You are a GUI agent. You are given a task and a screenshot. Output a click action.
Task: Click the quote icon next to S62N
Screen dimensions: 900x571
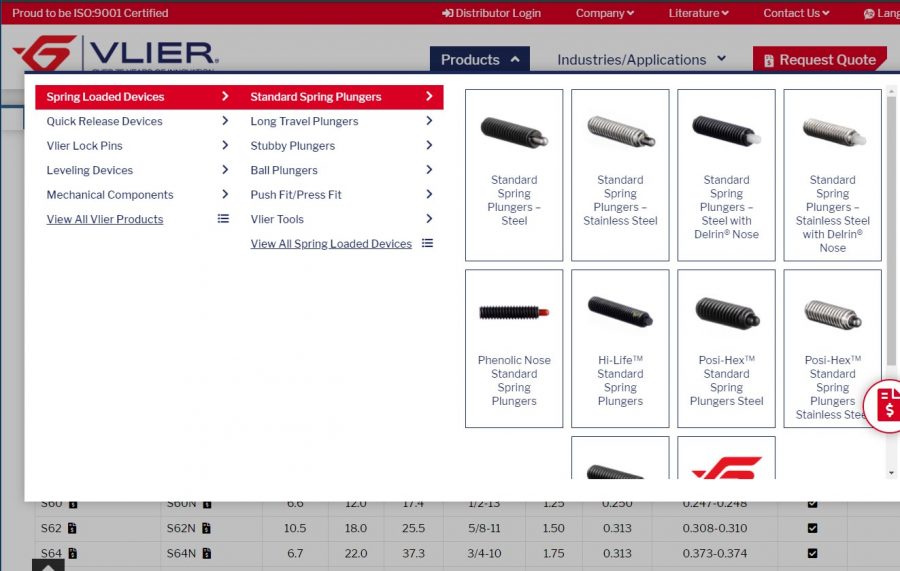pyautogui.click(x=206, y=528)
